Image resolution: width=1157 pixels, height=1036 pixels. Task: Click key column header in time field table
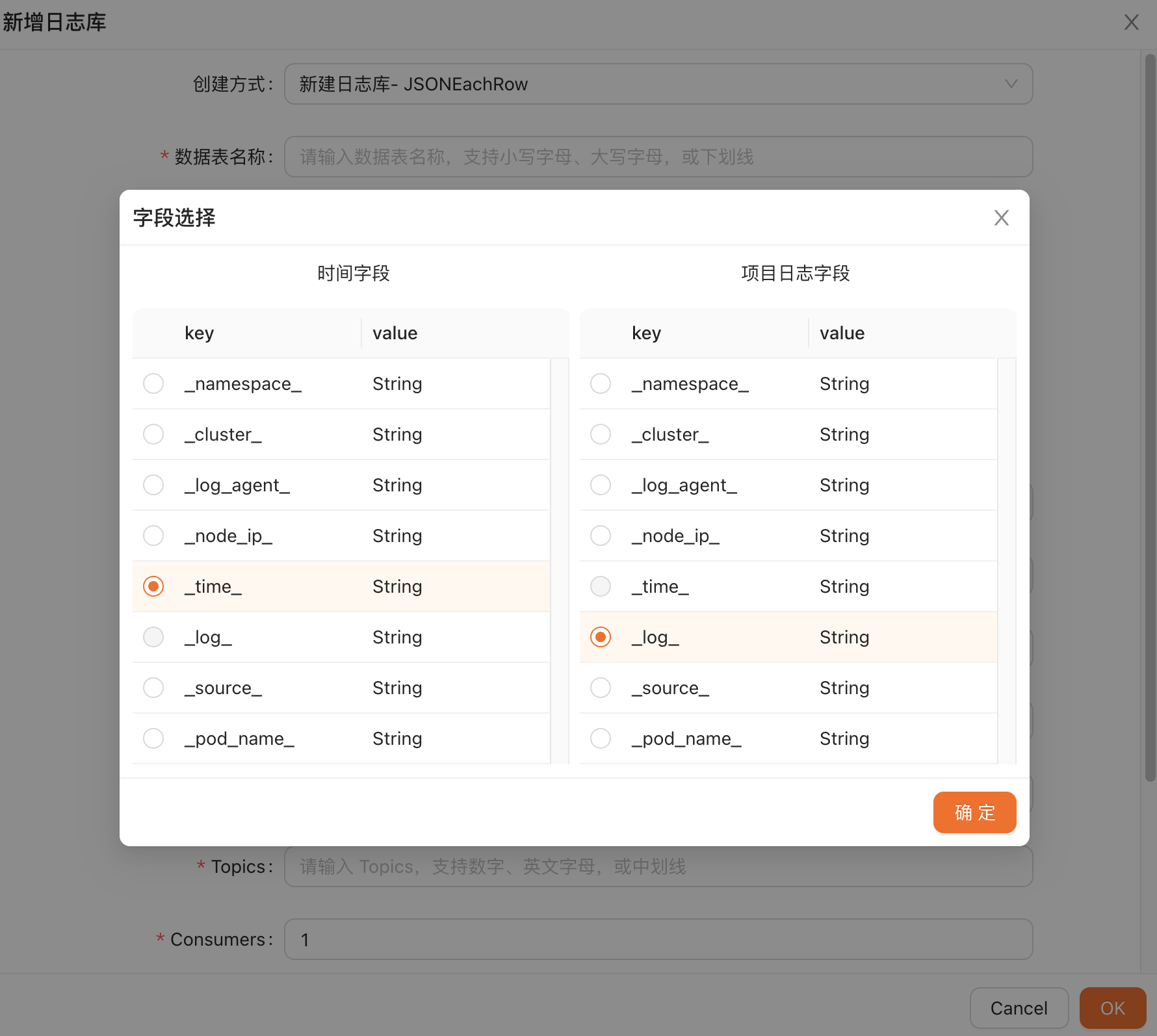pos(199,333)
